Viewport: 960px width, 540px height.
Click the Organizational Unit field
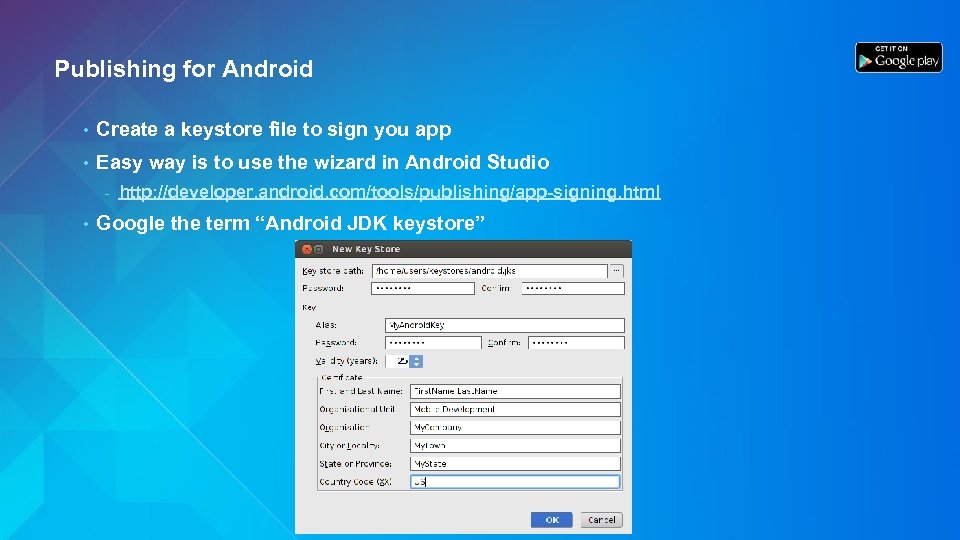tap(515, 409)
